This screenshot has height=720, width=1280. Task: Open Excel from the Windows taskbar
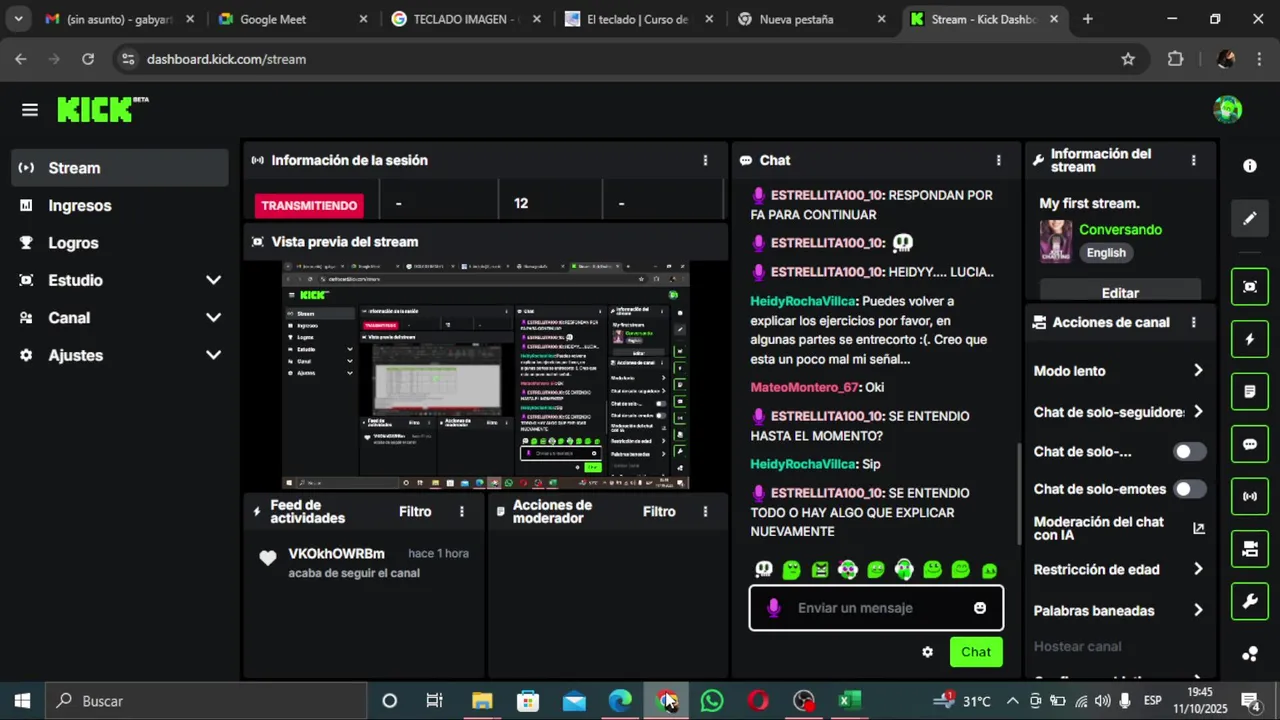(x=850, y=701)
